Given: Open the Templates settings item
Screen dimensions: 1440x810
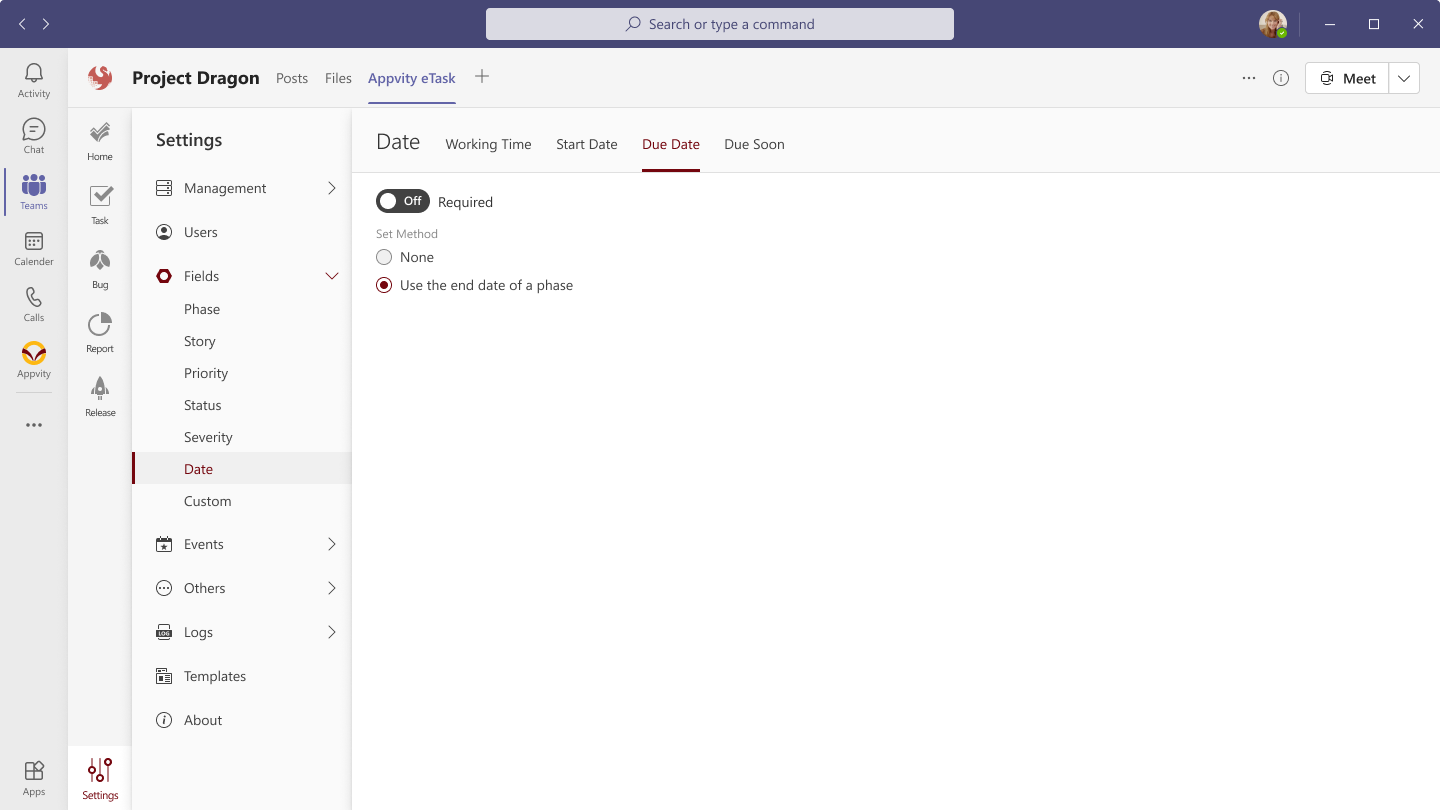Looking at the screenshot, I should 214,676.
